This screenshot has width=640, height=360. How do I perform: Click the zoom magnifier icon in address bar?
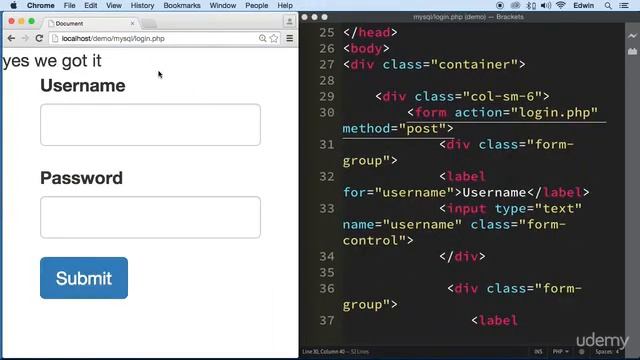(262, 38)
